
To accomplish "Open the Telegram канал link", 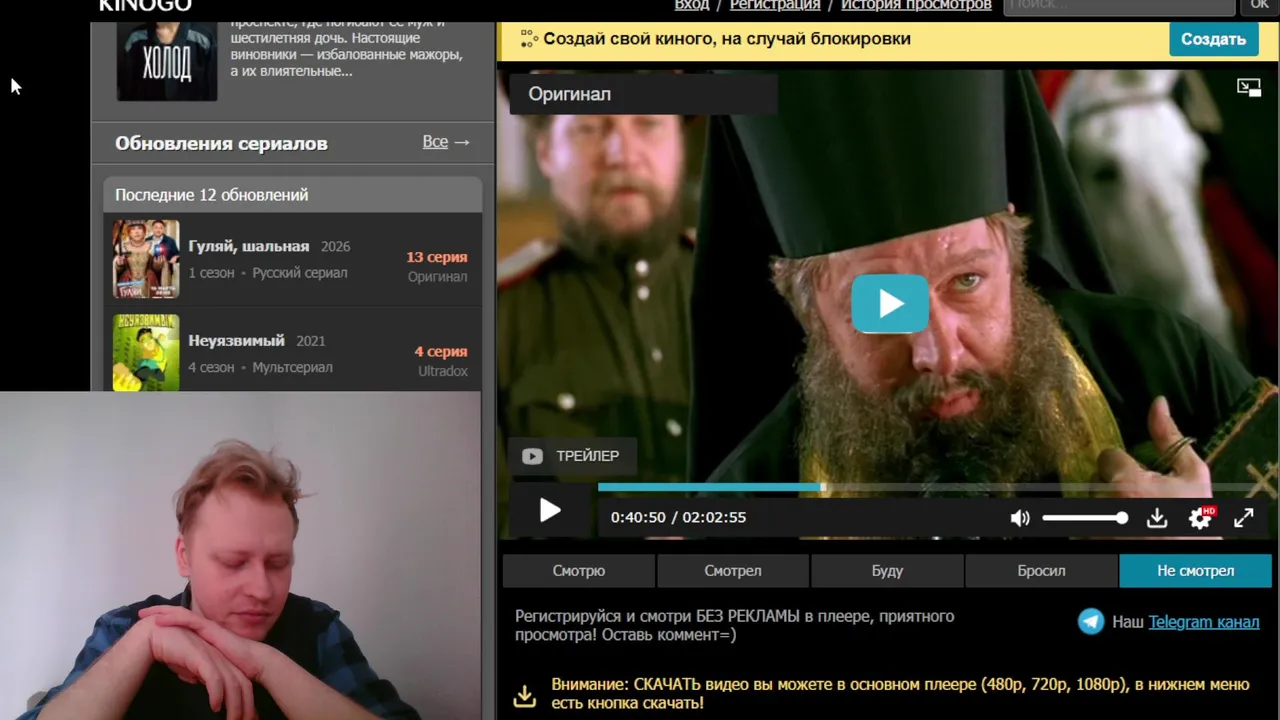I will [x=1204, y=622].
